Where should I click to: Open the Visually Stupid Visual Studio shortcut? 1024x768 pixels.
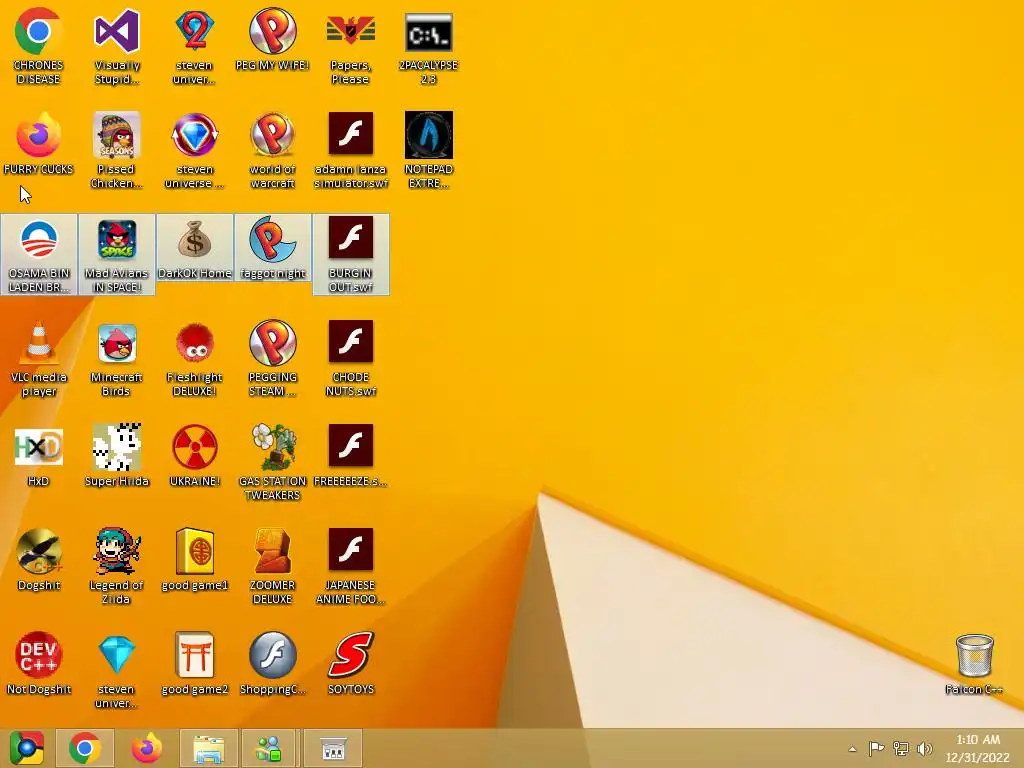click(117, 47)
